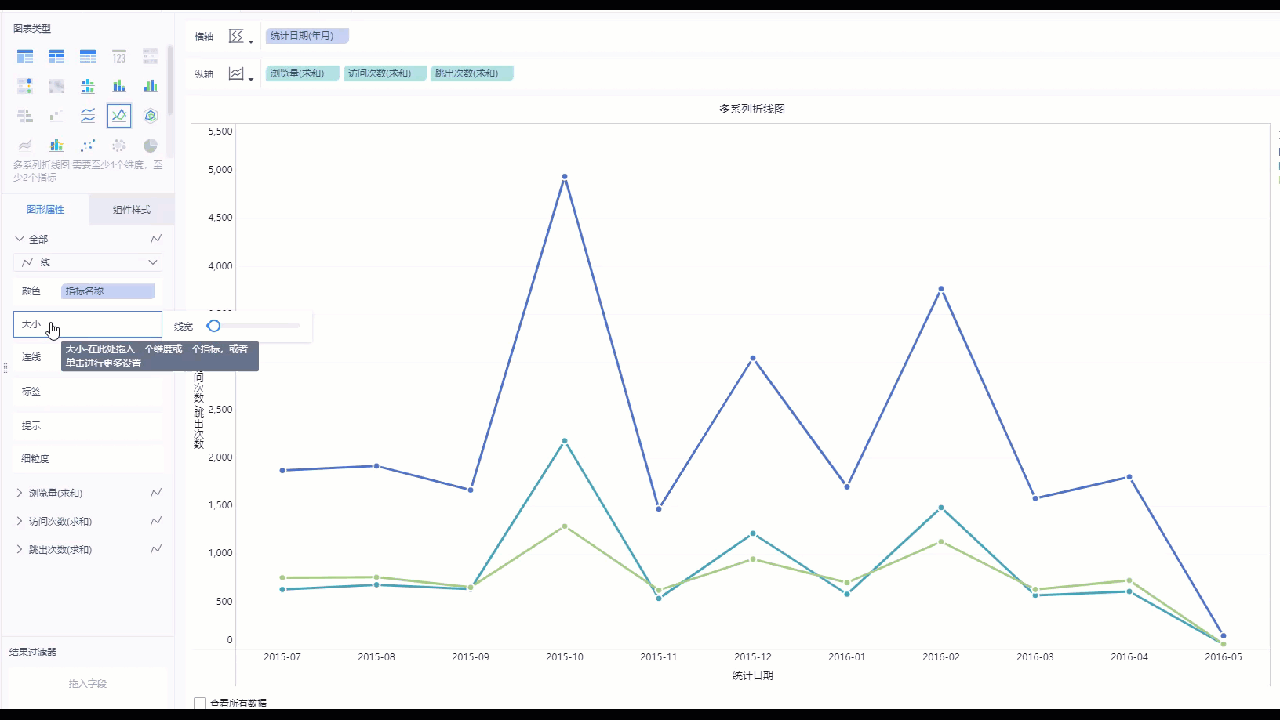
Task: Select the multi-series line chart icon
Action: (119, 116)
